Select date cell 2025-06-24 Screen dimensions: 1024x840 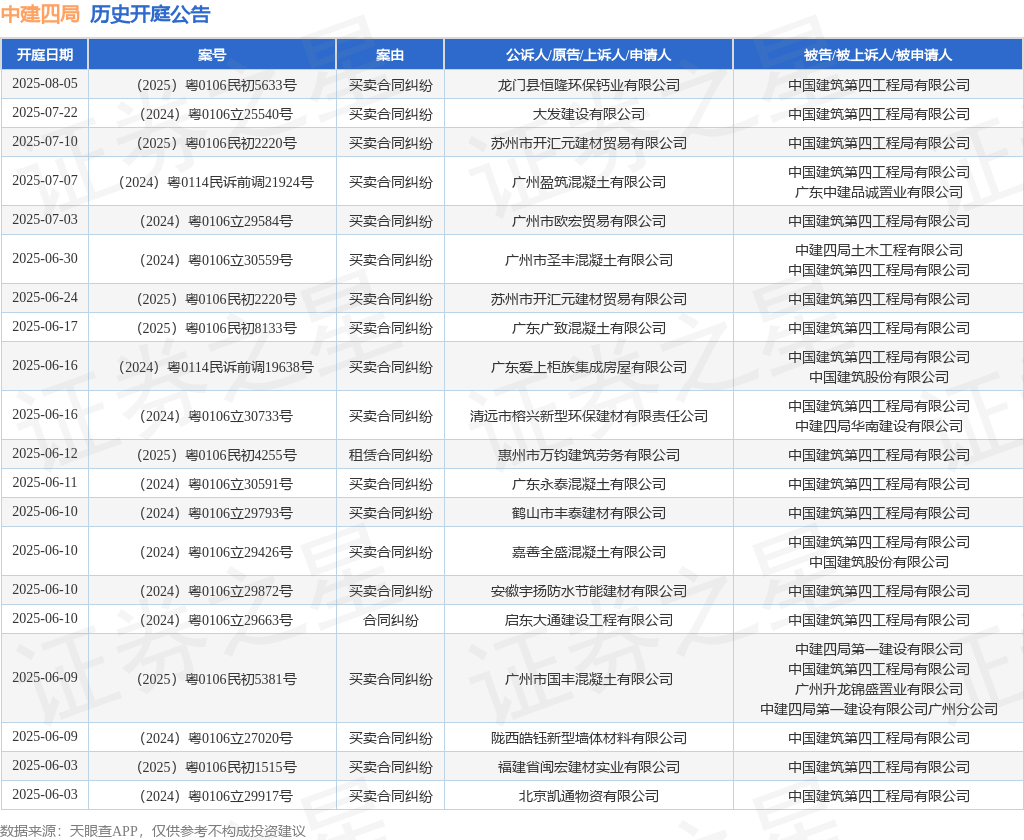pos(44,298)
